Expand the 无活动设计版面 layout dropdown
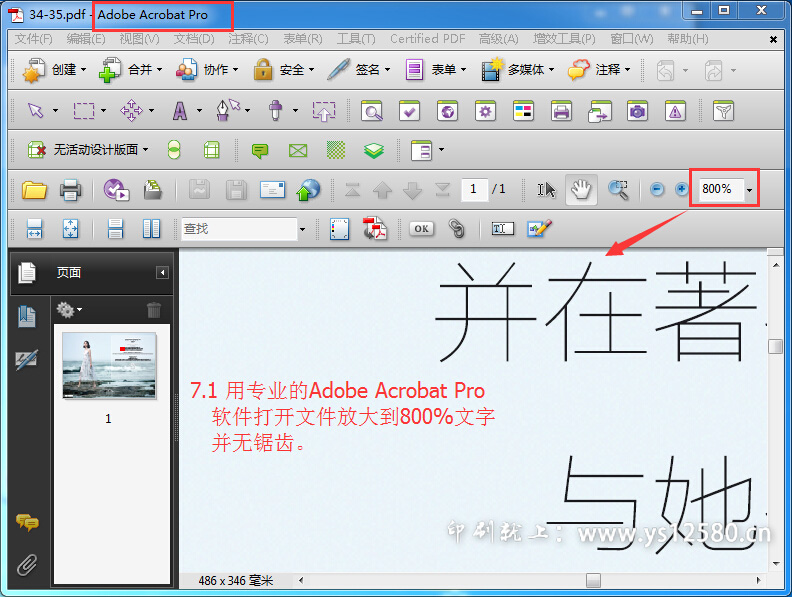This screenshot has width=792, height=597. click(146, 150)
